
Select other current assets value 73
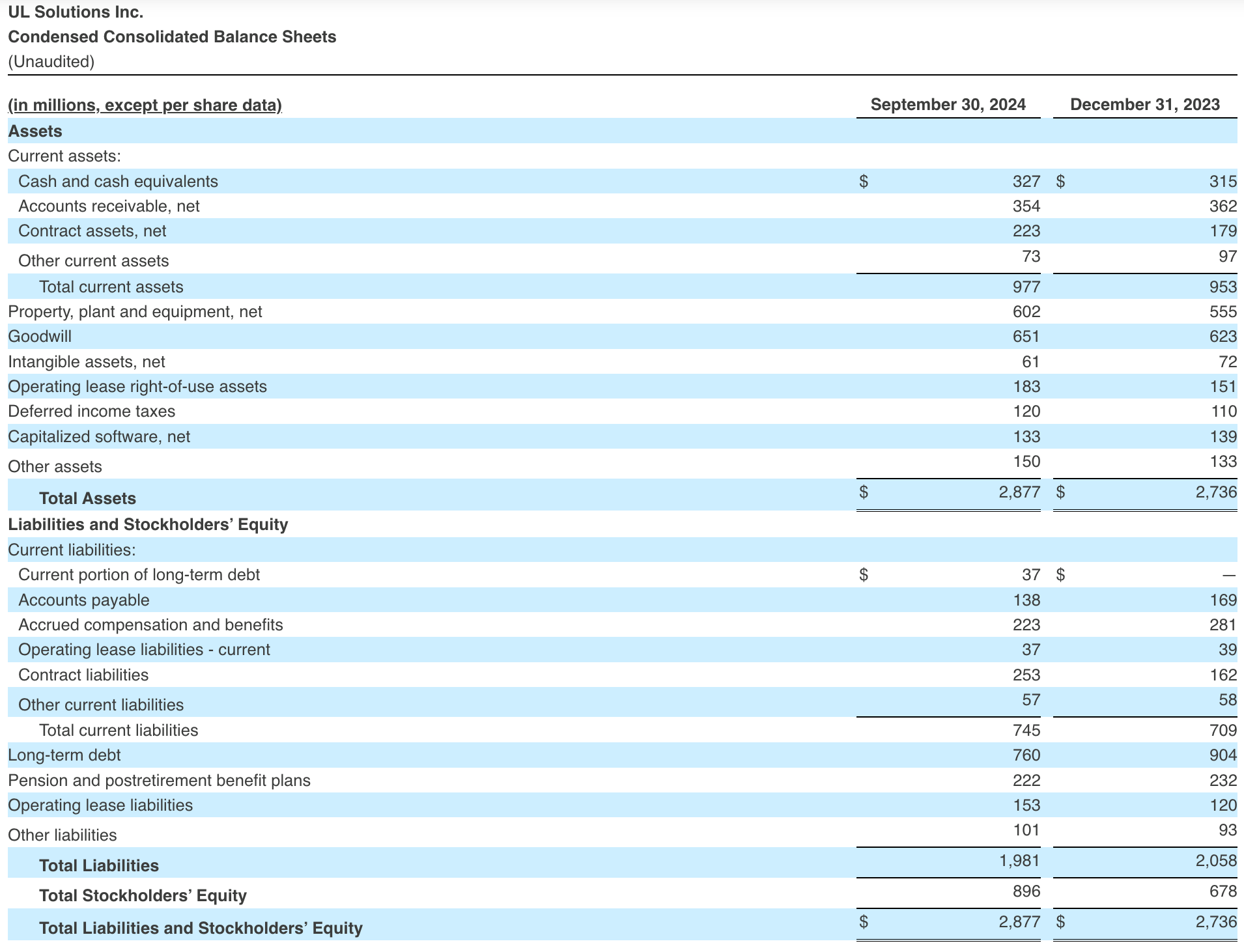coord(1031,256)
